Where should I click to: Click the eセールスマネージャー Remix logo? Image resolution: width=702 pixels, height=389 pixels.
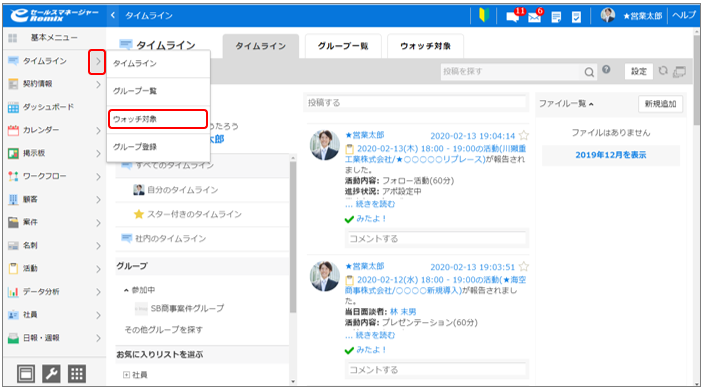pos(54,15)
